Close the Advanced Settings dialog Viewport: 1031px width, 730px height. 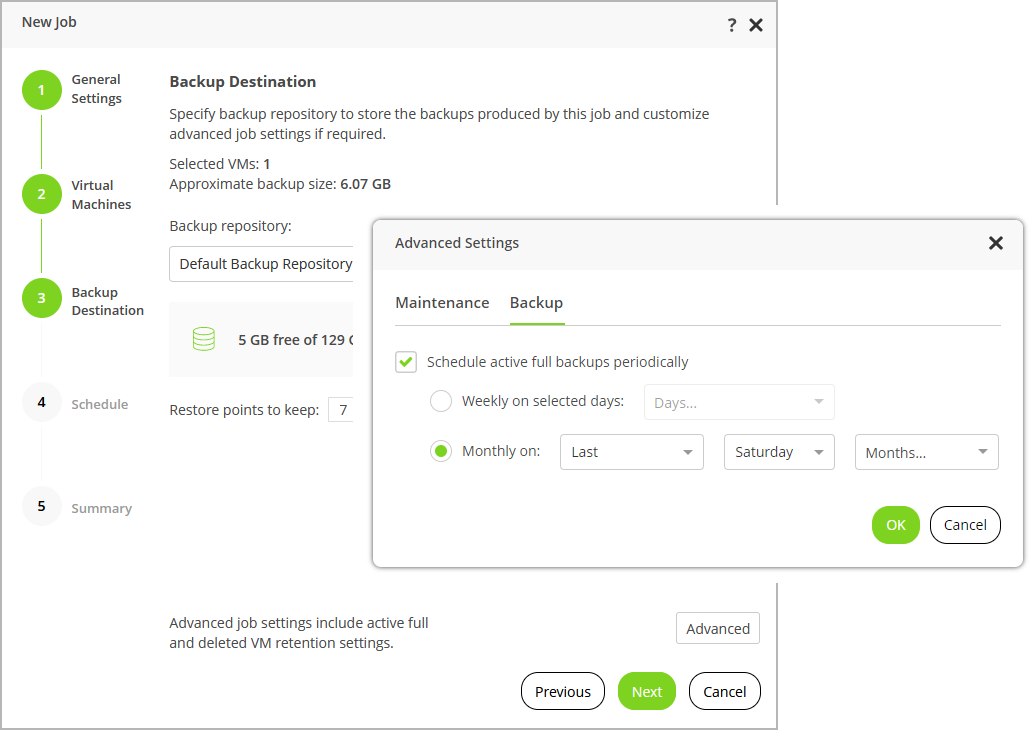click(995, 243)
